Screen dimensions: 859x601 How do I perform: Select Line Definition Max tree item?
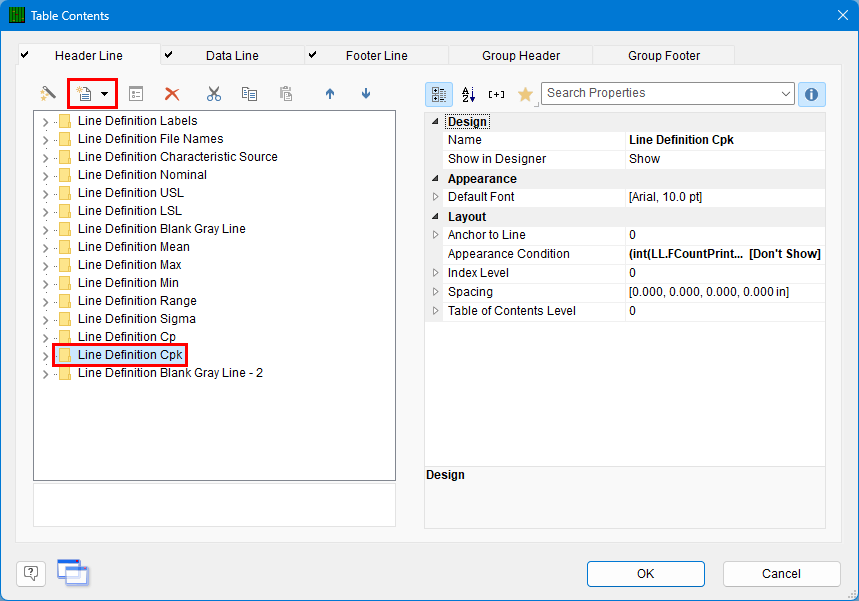(129, 265)
